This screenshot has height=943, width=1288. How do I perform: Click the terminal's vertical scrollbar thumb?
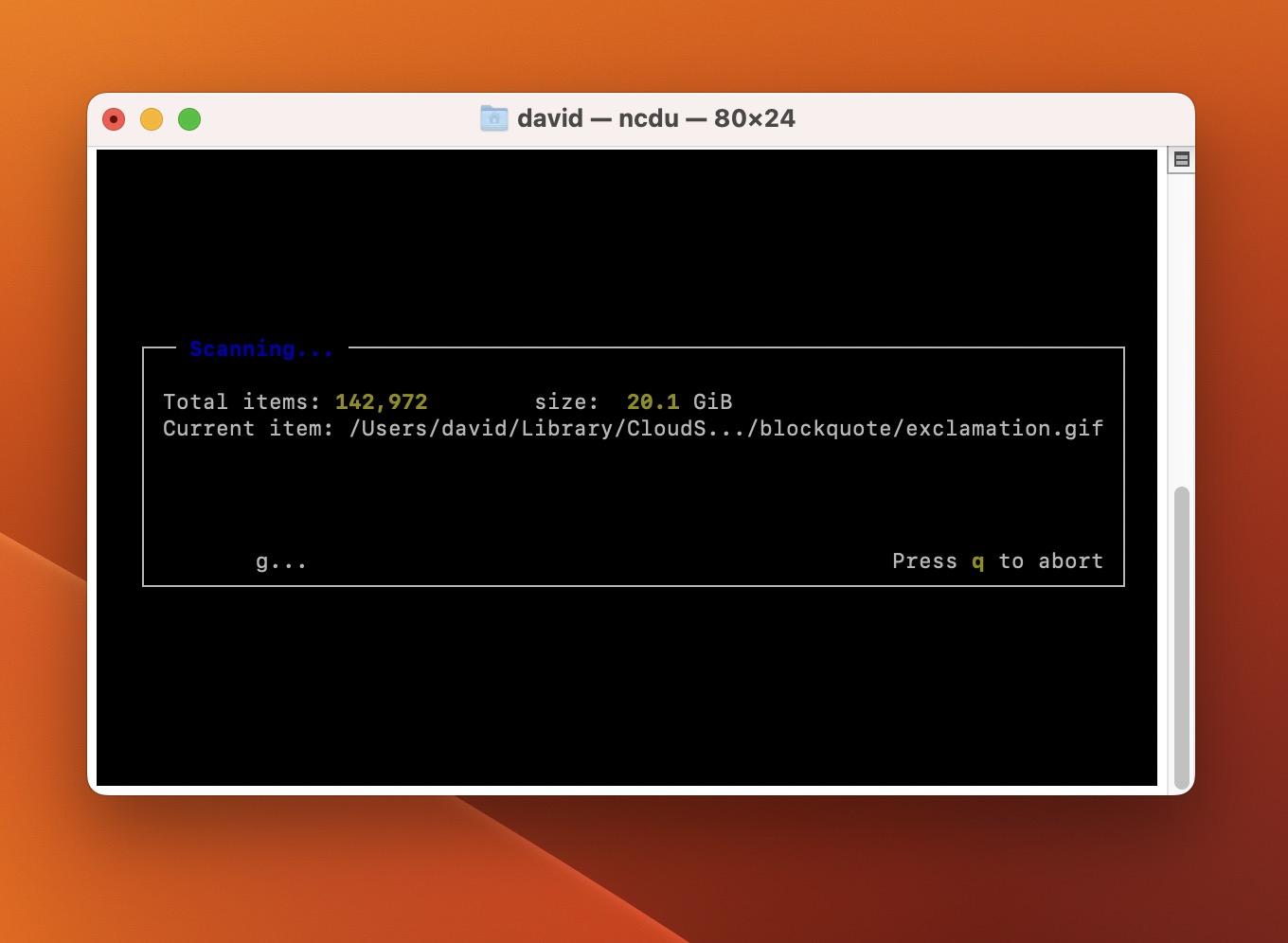1181,637
